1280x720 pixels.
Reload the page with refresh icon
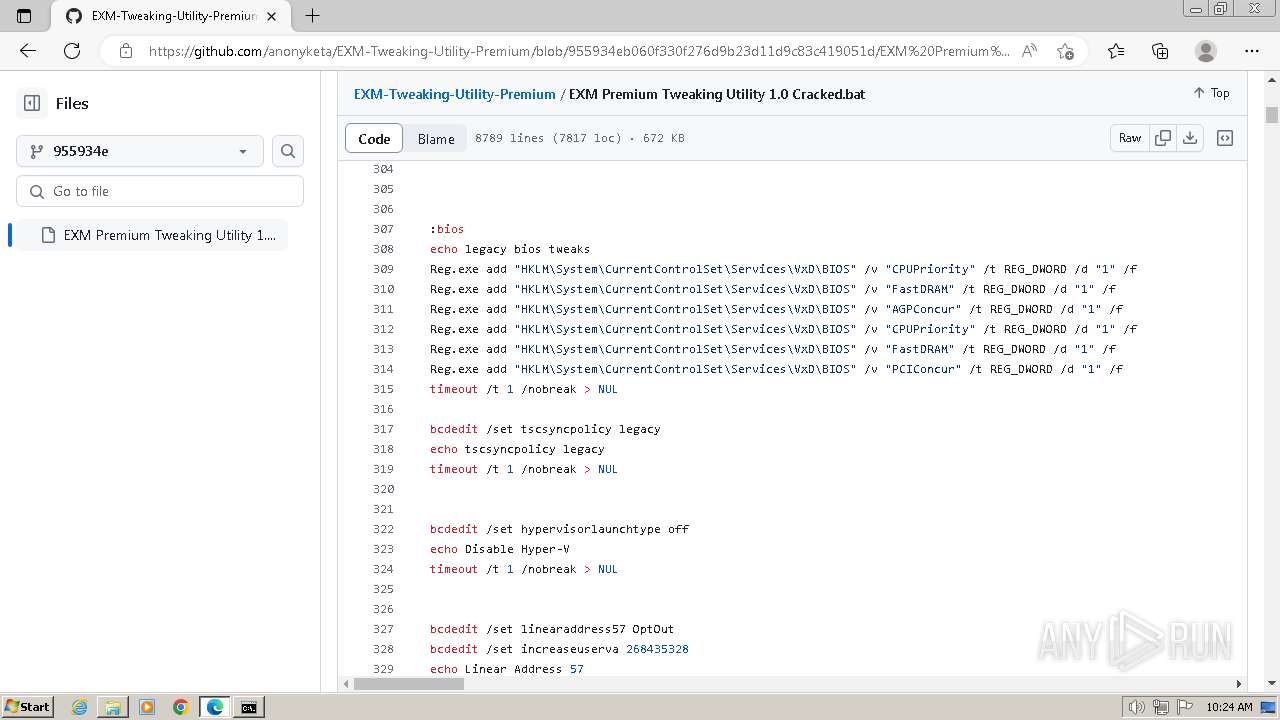click(72, 51)
